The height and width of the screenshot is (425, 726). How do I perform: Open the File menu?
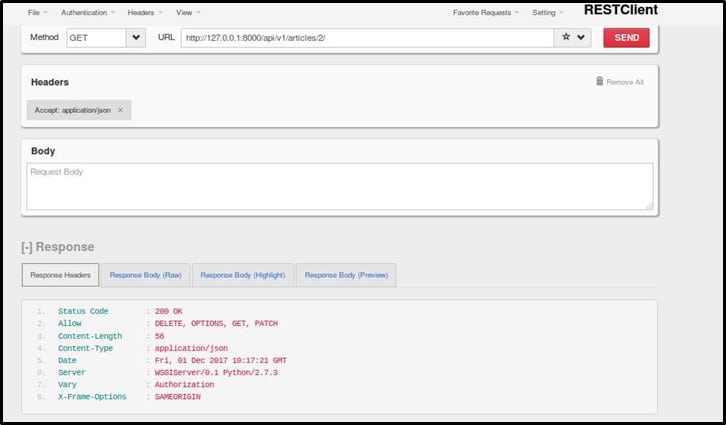click(37, 13)
